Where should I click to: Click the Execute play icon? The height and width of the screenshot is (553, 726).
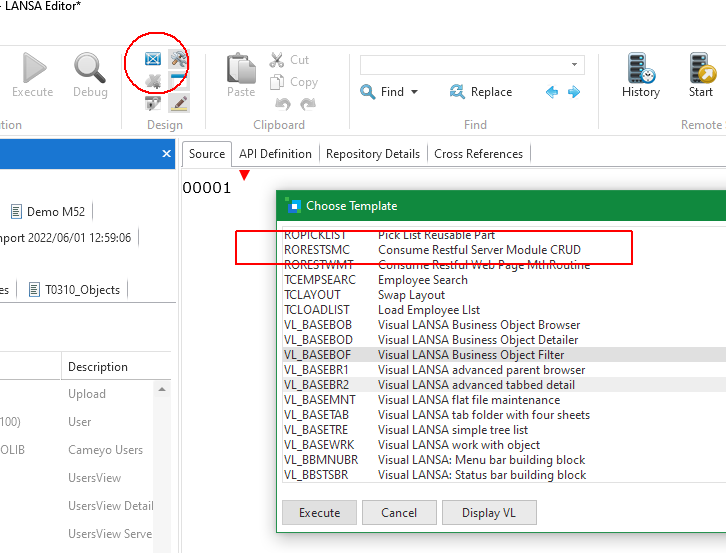(33, 69)
